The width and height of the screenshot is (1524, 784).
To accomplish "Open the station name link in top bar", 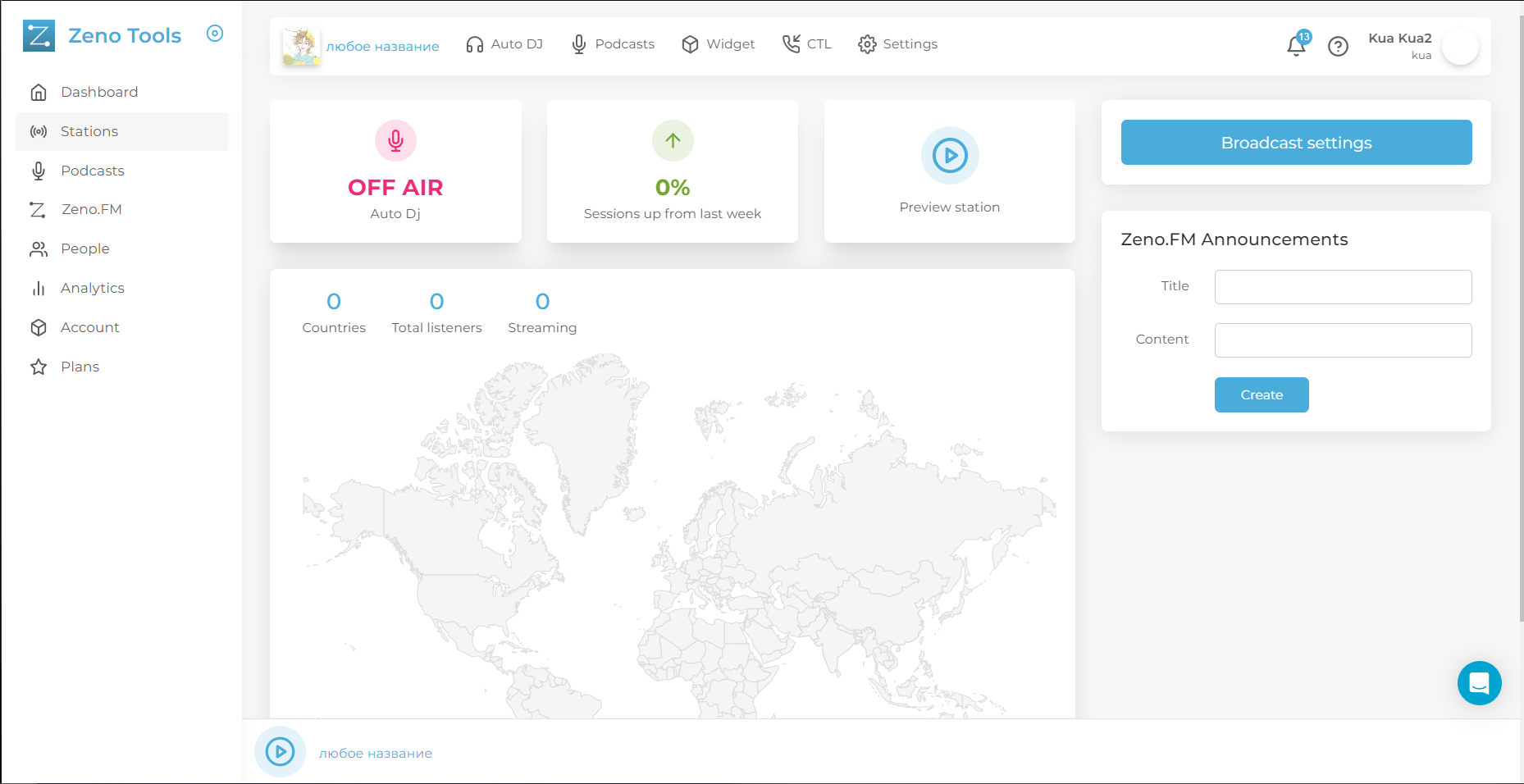I will point(382,47).
